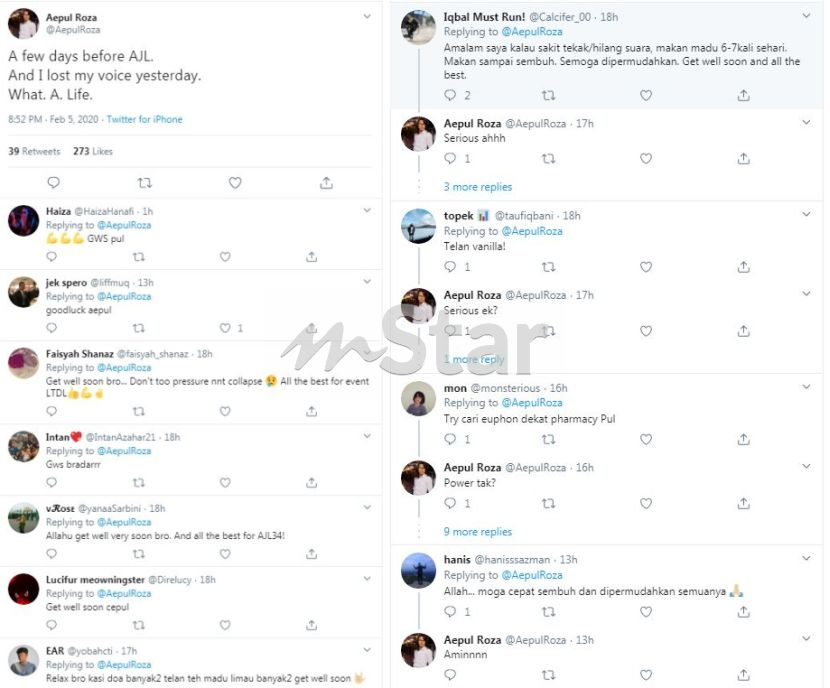View the 39 Retweets list
The image size is (830, 688).
34,151
